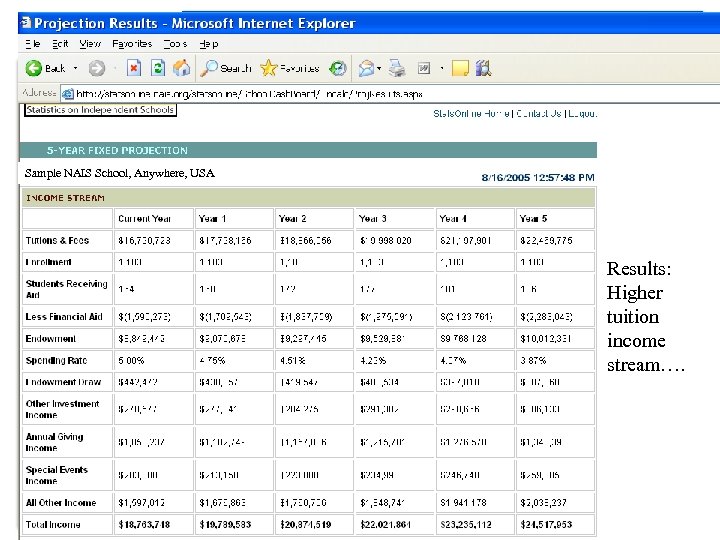The height and width of the screenshot is (540, 720).
Task: Click the Year 5 column header
Action: (533, 219)
